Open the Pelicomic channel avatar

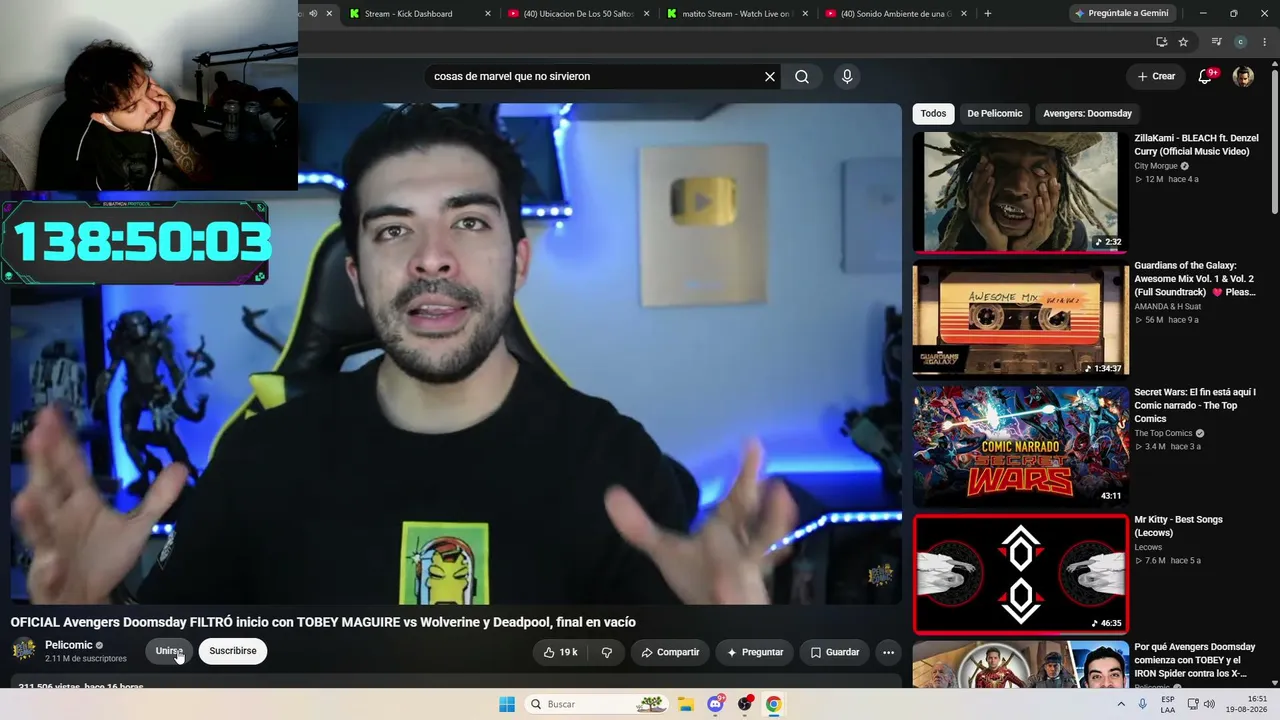tap(24, 650)
